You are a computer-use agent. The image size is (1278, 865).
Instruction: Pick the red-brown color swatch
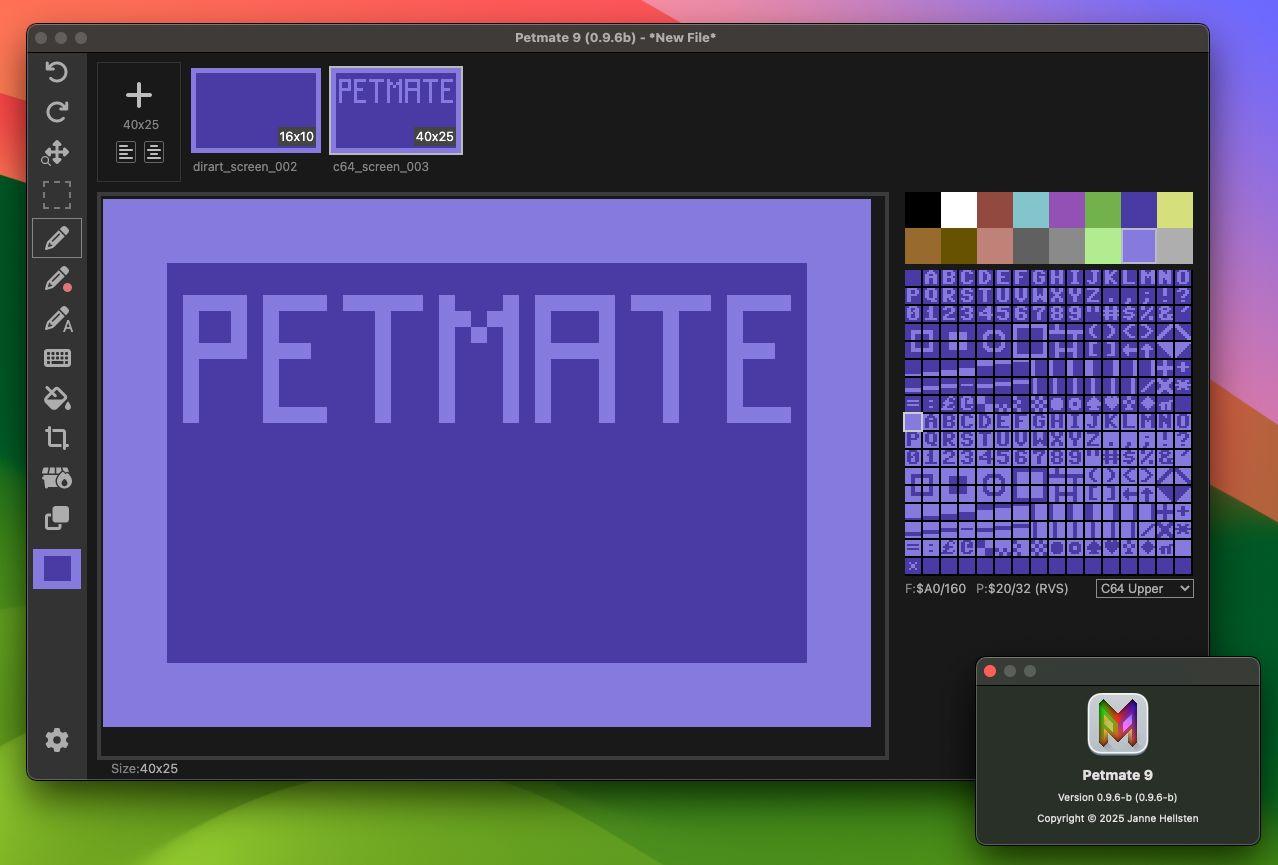click(x=995, y=210)
